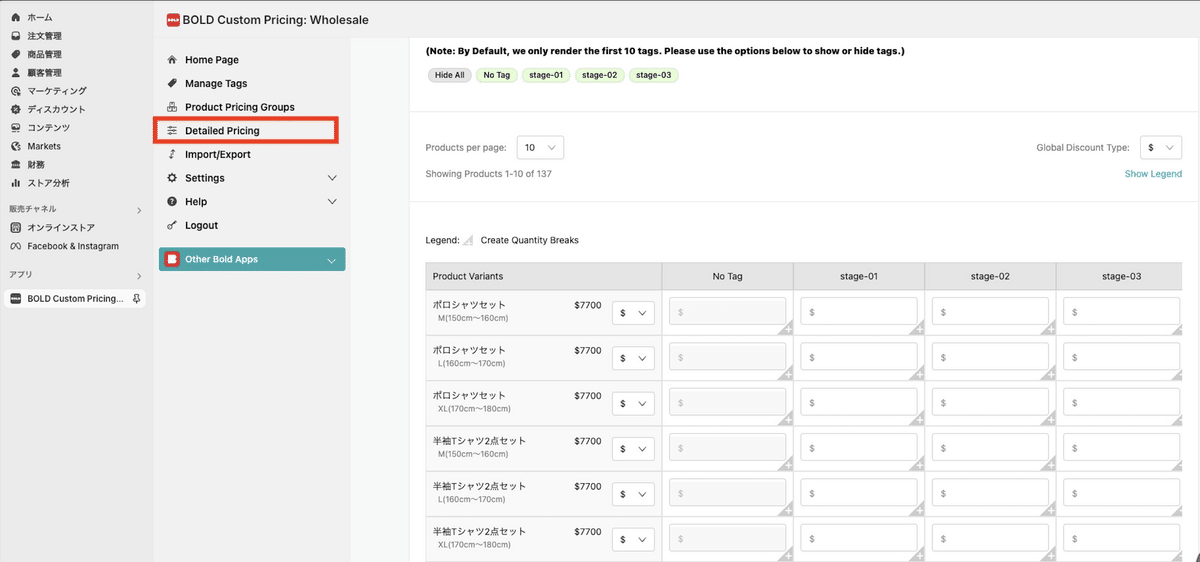Screen dimensions: 1200x562
Task: Open Facebook & Instagram channel link
Action: 73,246
